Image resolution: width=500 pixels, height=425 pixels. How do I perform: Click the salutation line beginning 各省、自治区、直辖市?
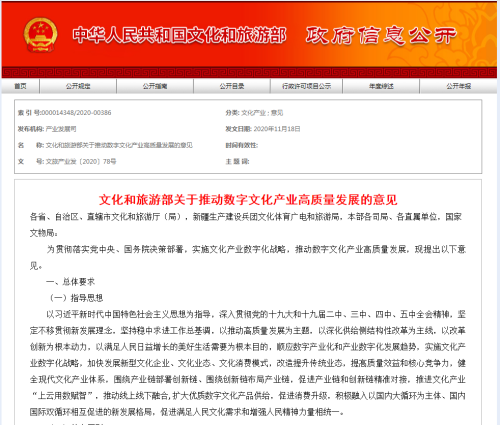tap(246, 225)
